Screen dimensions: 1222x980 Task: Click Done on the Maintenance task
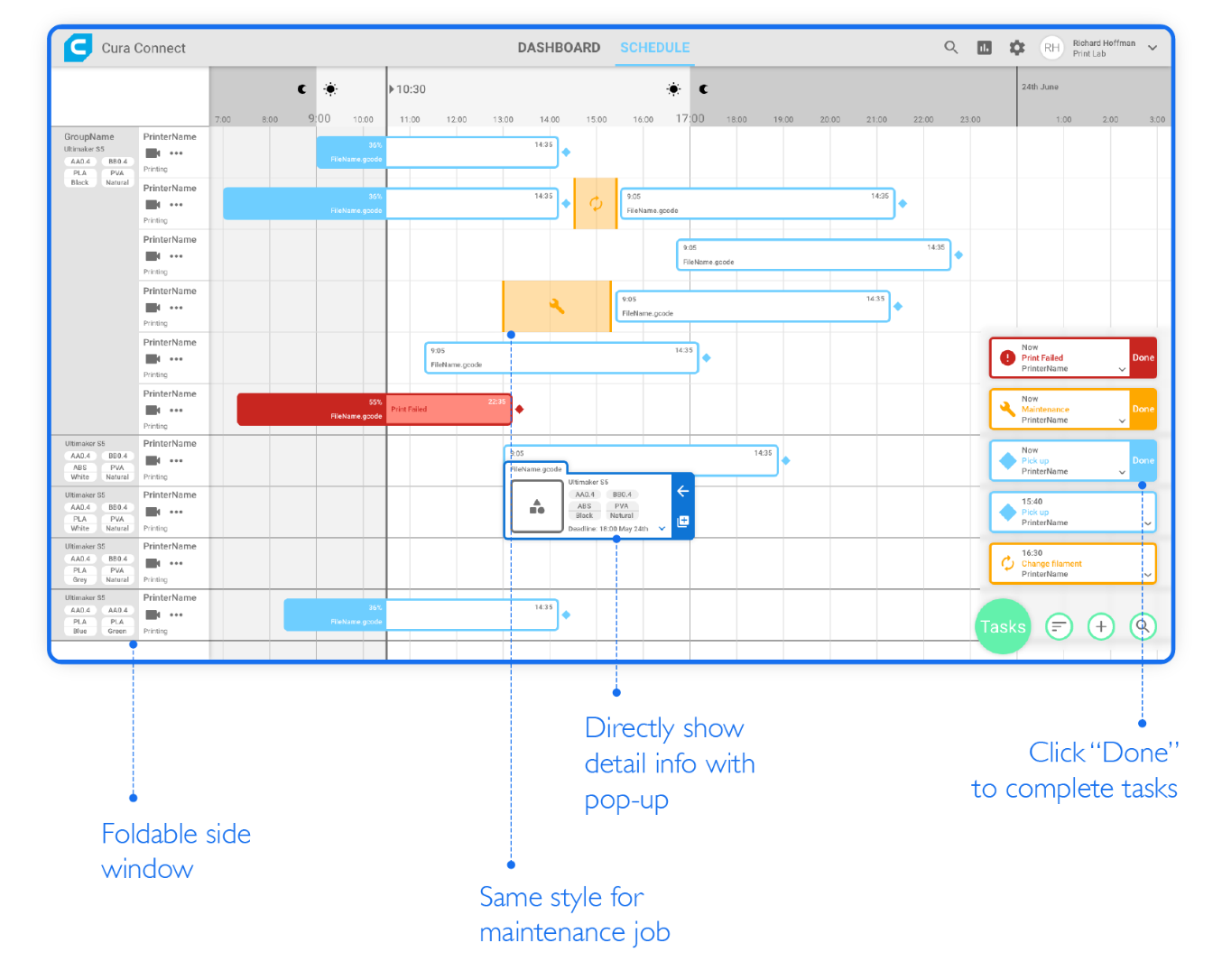(1143, 409)
